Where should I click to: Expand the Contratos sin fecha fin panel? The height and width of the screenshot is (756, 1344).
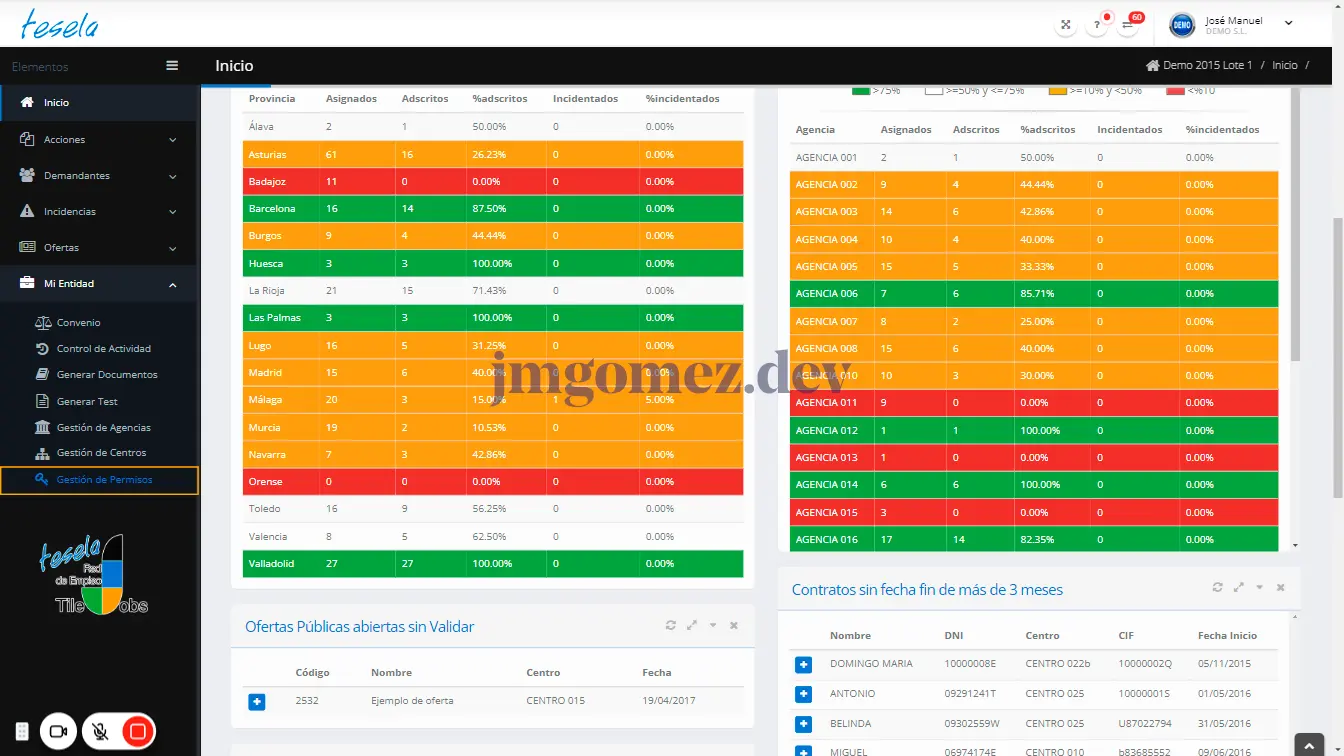pyautogui.click(x=1238, y=588)
